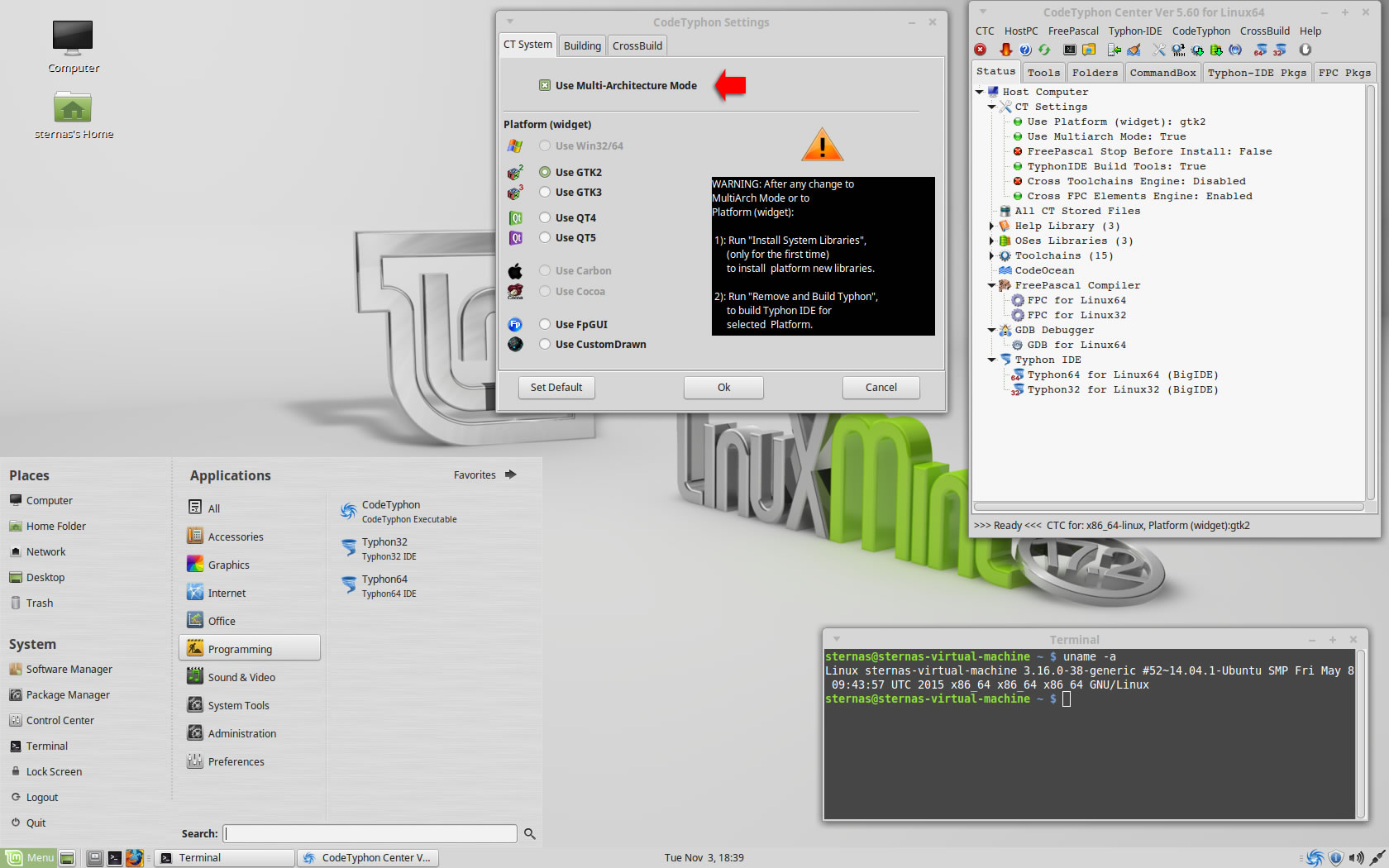This screenshot has height=868, width=1389.
Task: Click the Ok button in settings dialog
Action: pos(723,387)
